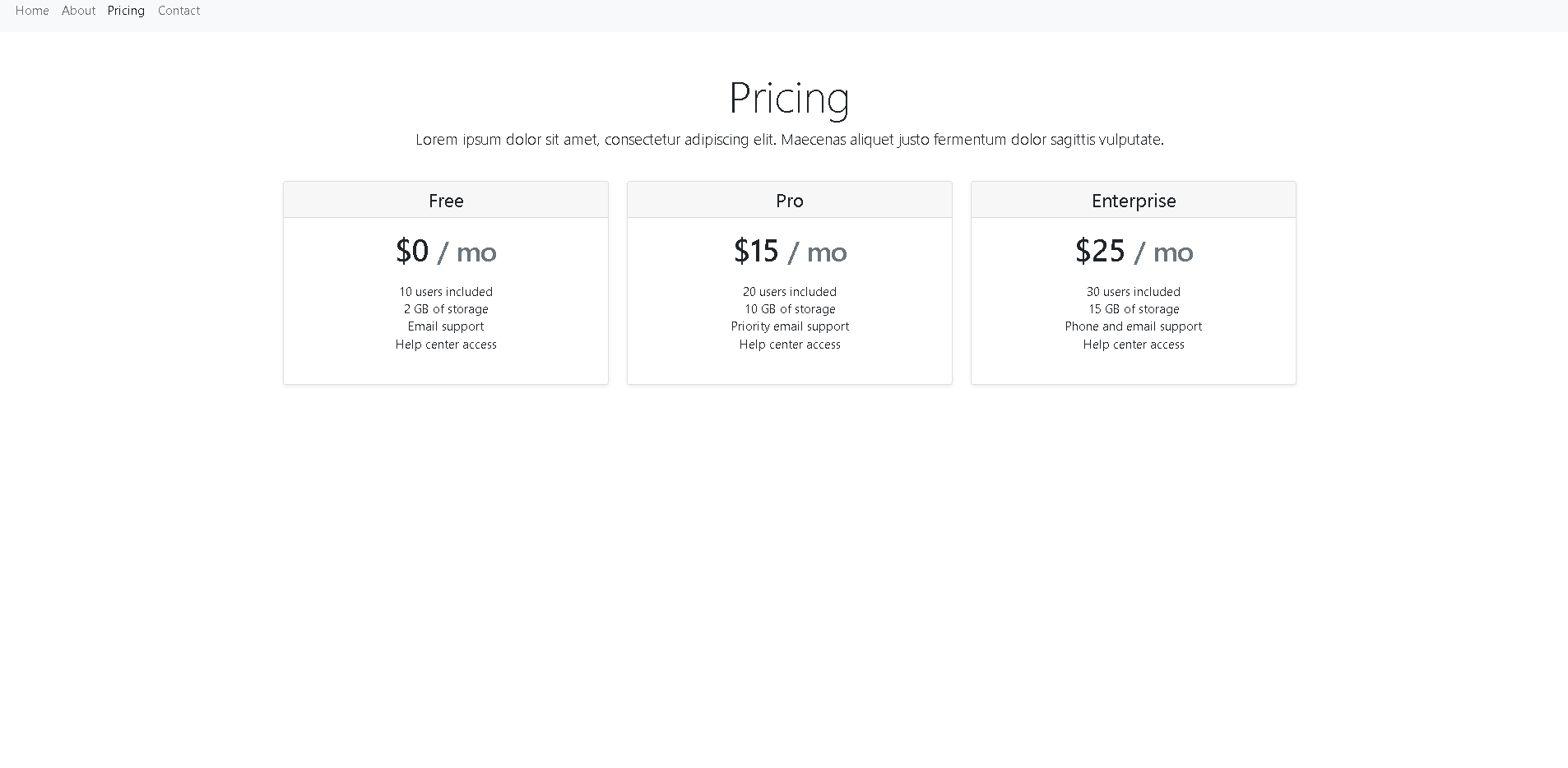Select the $15 / mo price
The height and width of the screenshot is (768, 1568).
[790, 251]
